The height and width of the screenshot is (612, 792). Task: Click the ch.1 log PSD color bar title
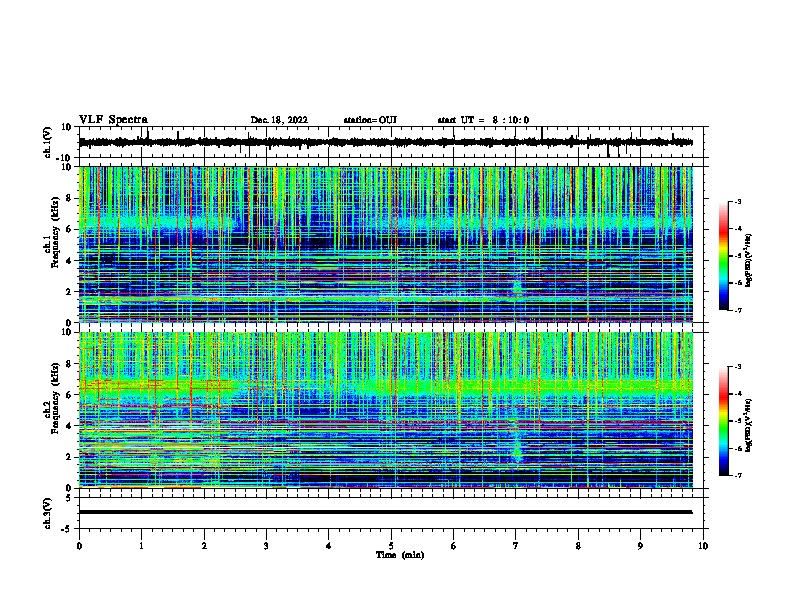[x=749, y=260]
